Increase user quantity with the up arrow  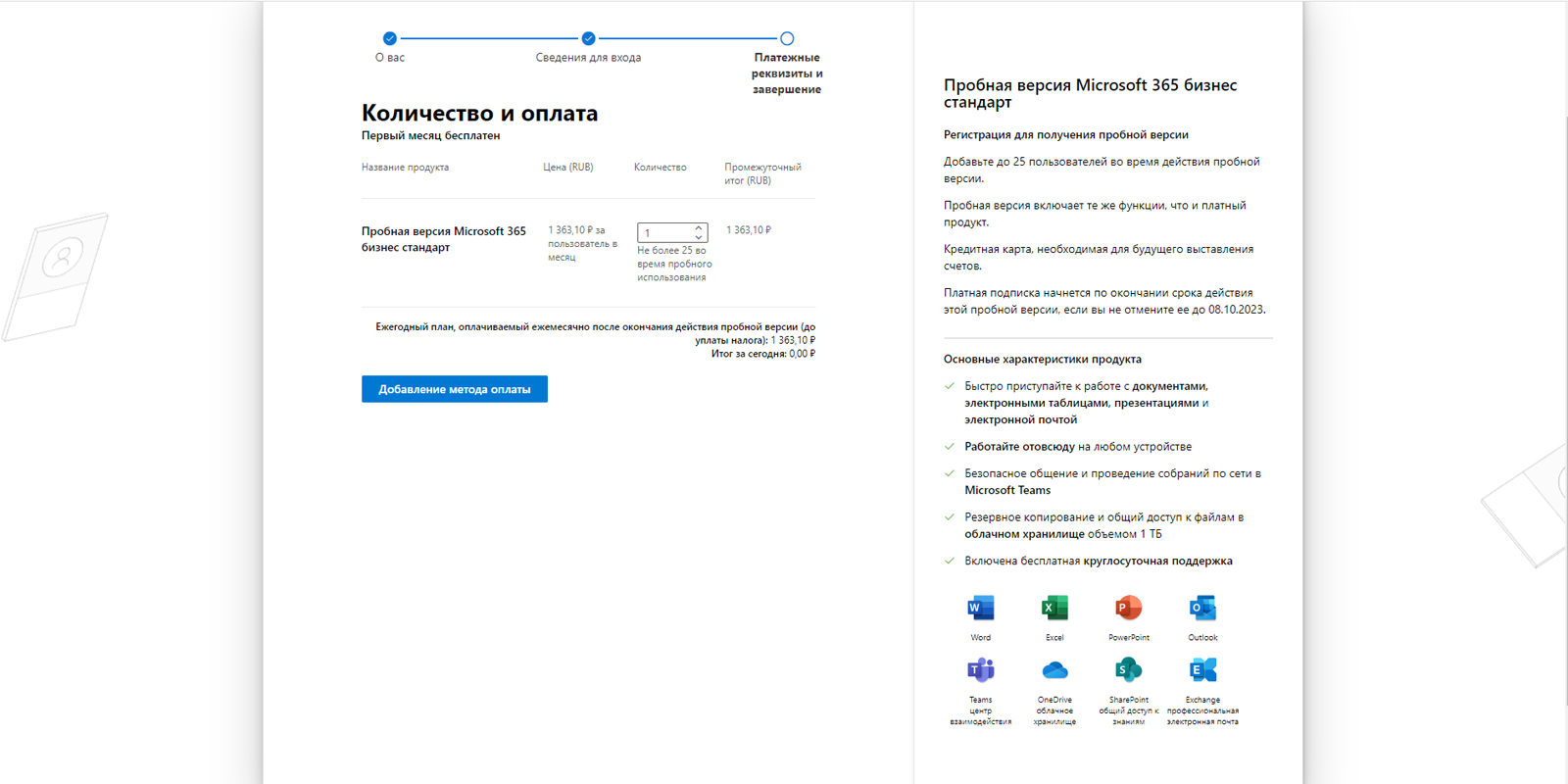(x=699, y=228)
